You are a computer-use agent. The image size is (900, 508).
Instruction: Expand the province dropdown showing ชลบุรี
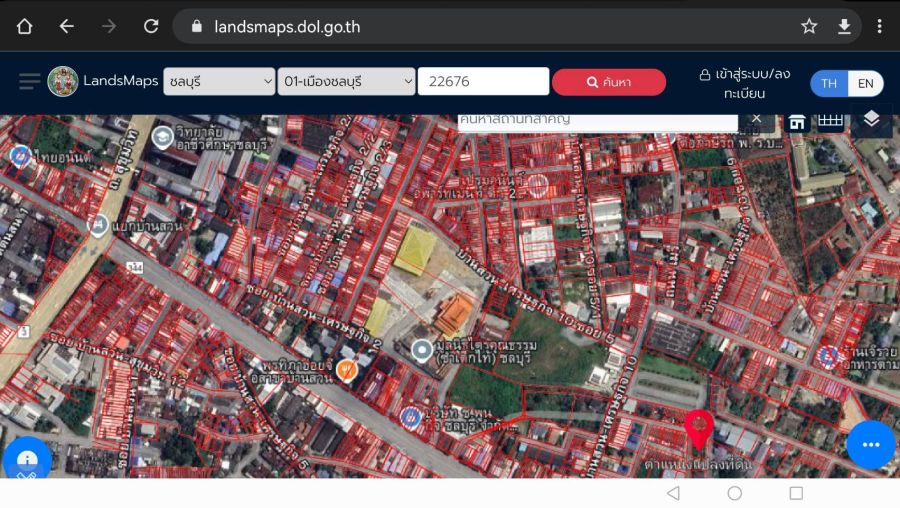[220, 81]
